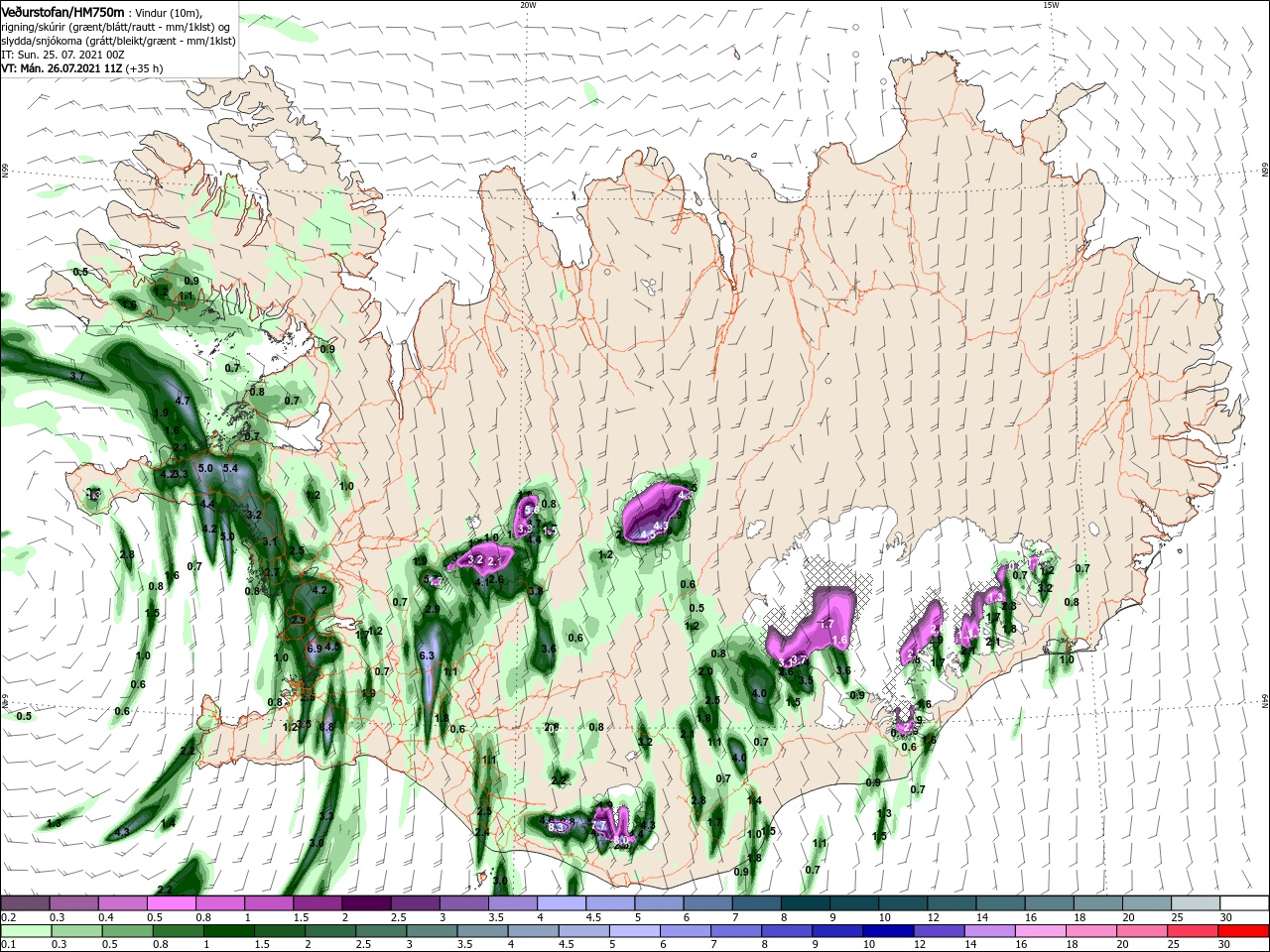Viewport: 1270px width, 952px height.
Task: Click the 'VT: Mán. 26.07.2021 11Z' forecast time
Action: pos(63,69)
